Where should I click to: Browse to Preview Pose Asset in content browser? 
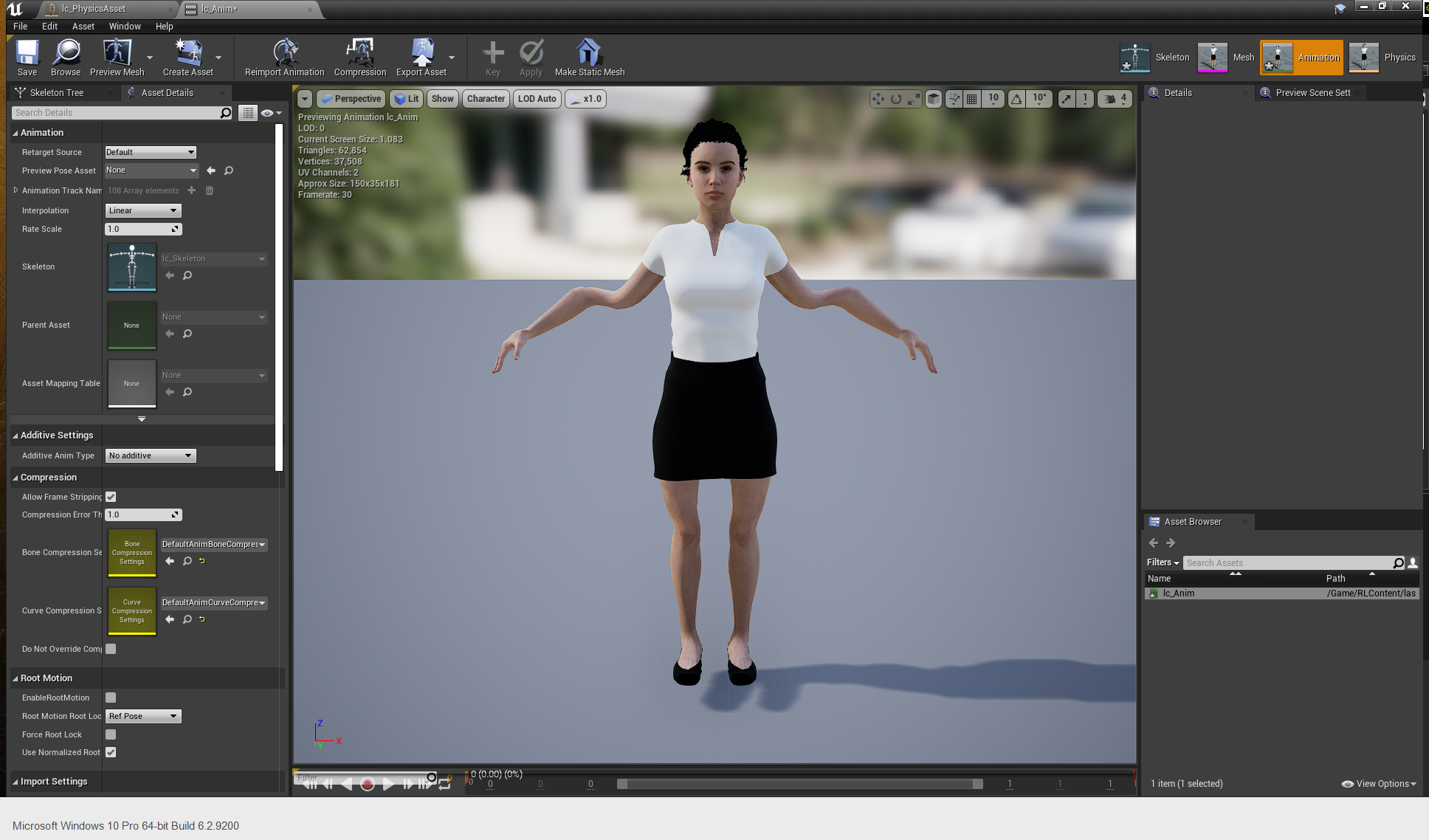[x=229, y=171]
